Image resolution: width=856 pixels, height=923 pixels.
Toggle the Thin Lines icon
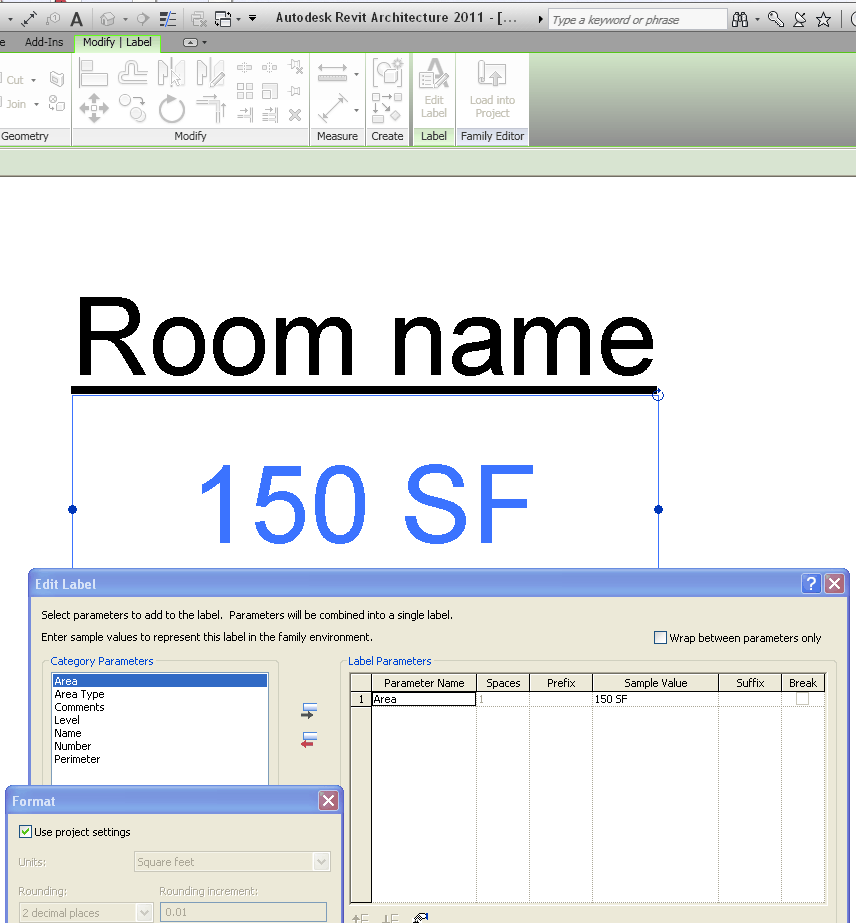coord(168,19)
